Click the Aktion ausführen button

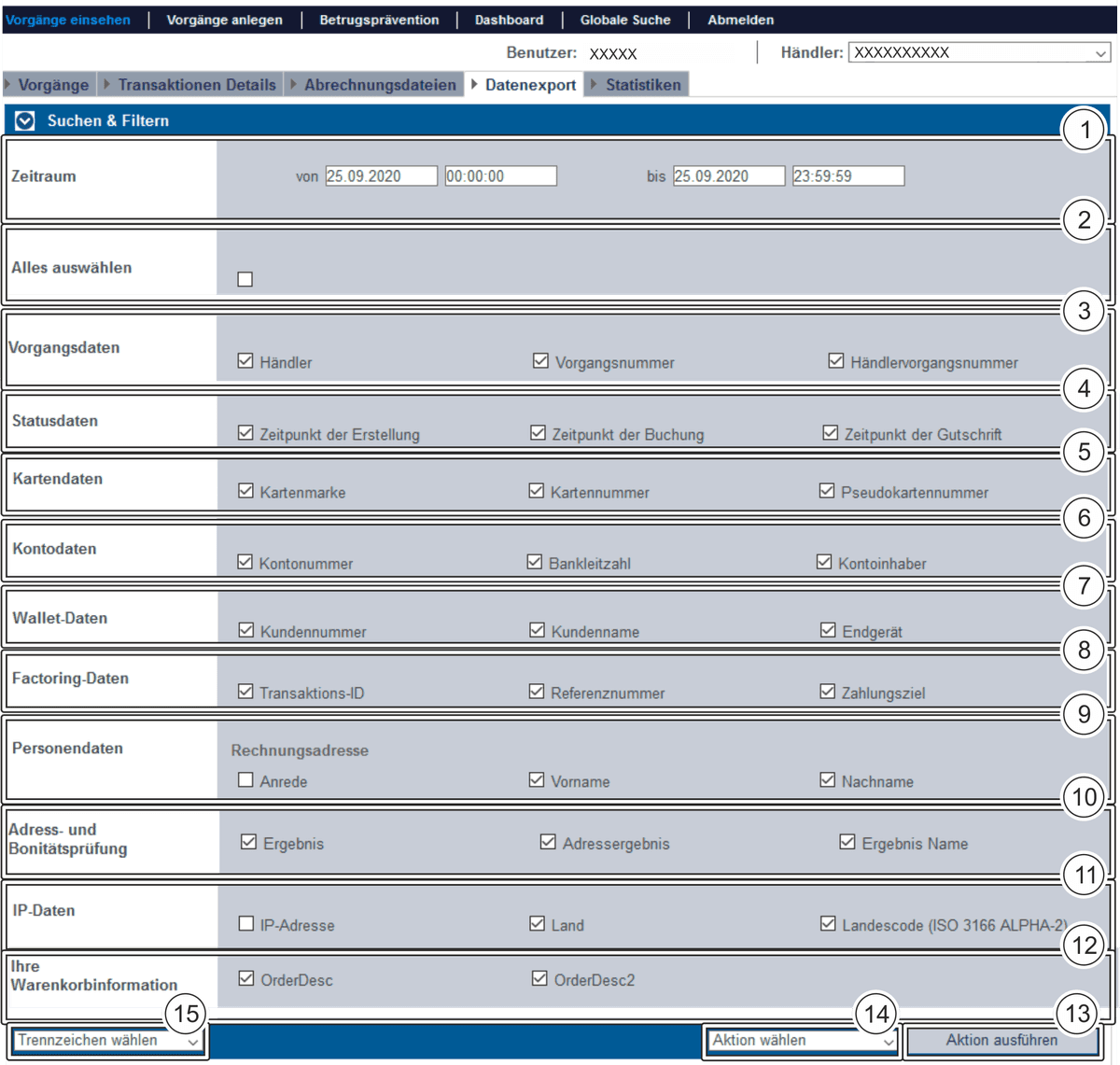tap(1001, 1040)
